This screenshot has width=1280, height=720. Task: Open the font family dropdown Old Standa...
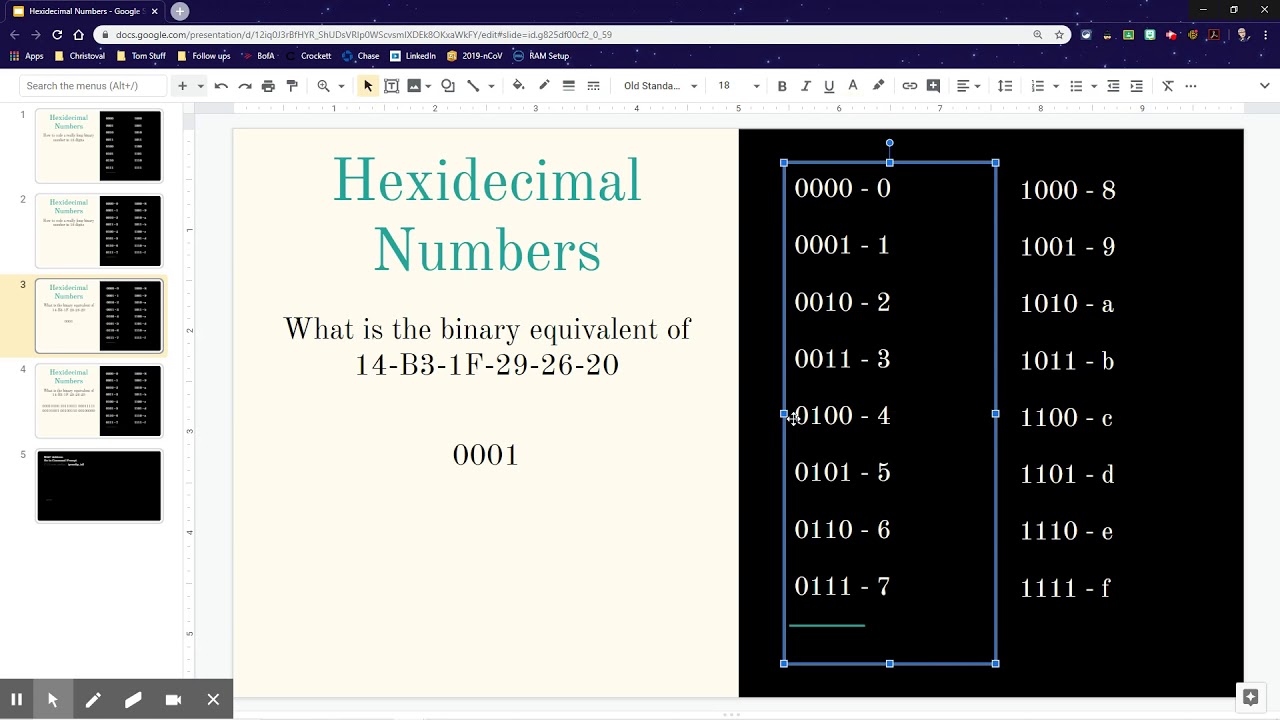pyautogui.click(x=660, y=86)
